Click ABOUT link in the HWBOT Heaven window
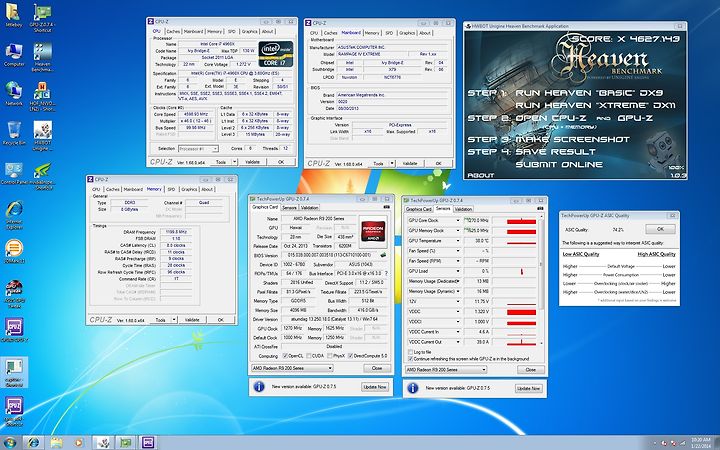Screen dimensions: 720x450 pos(481,175)
